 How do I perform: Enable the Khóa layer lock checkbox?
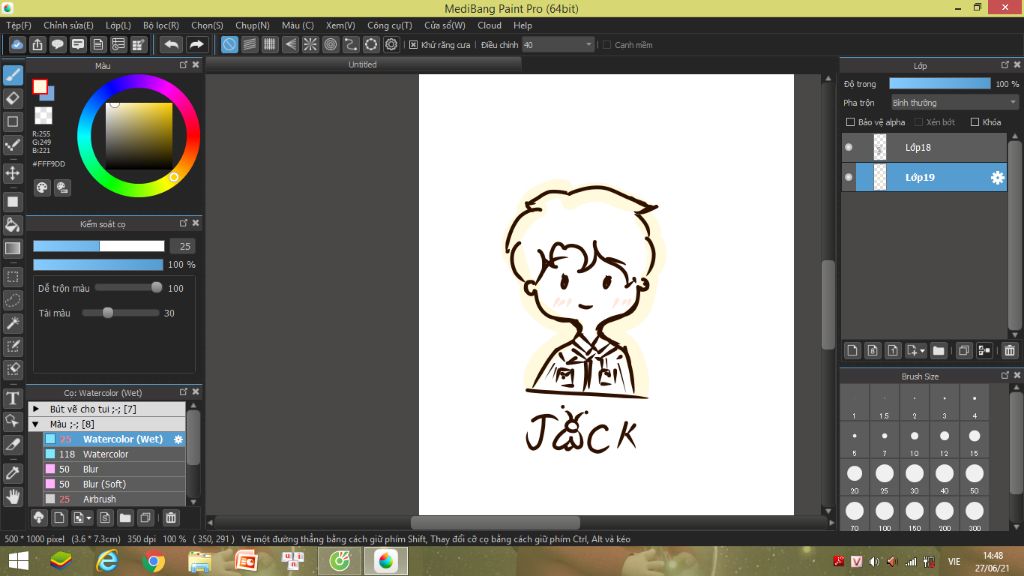[975, 122]
